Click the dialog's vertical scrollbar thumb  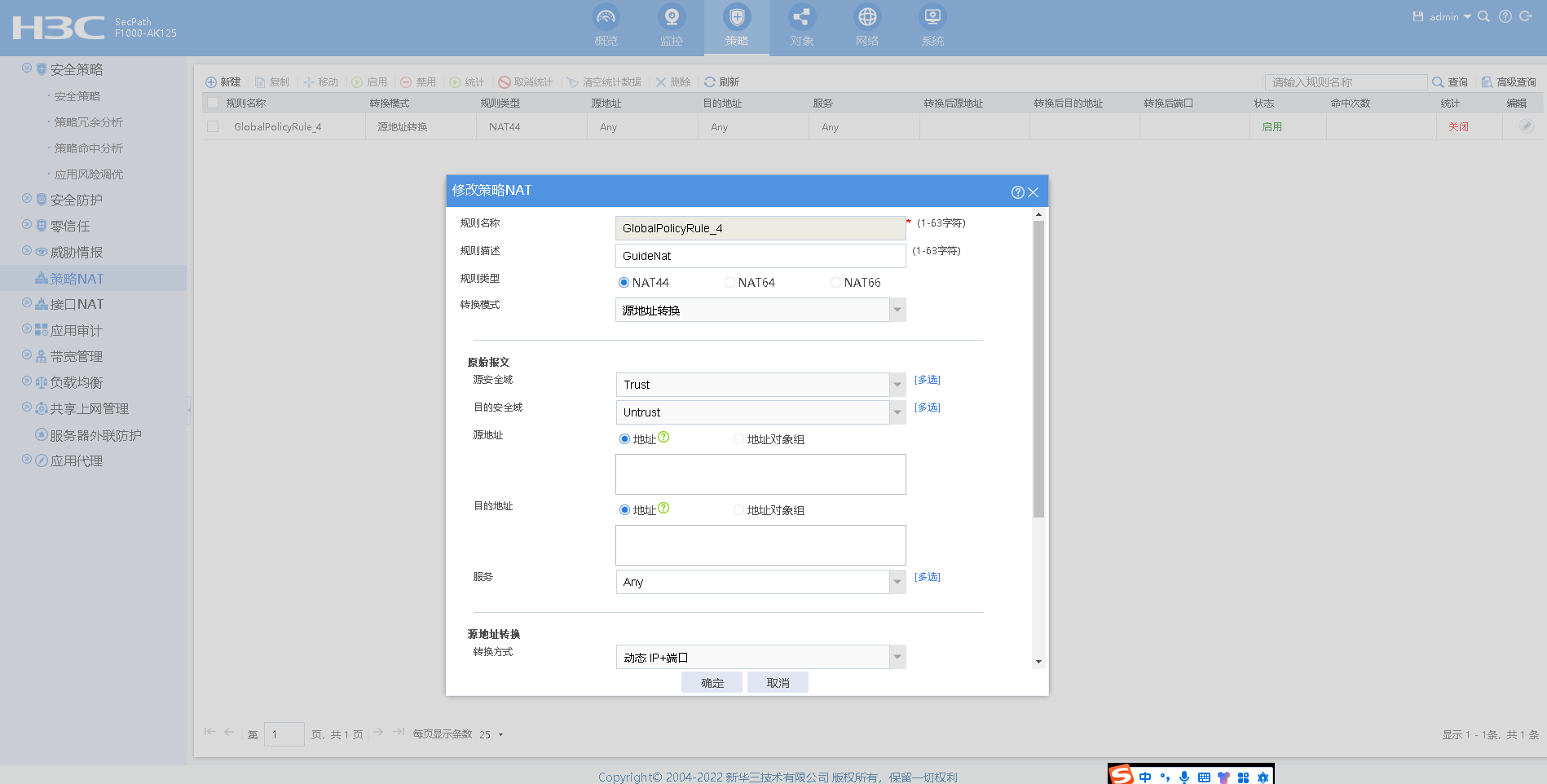click(x=1038, y=367)
